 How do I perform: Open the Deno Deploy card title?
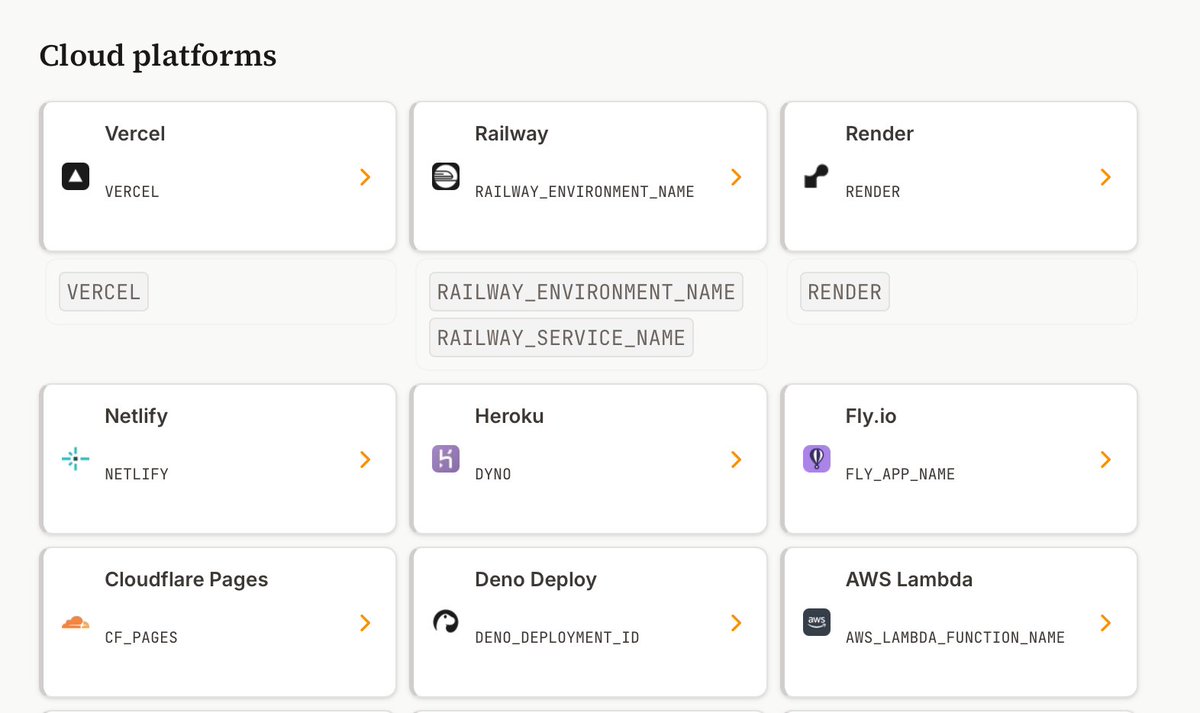[x=535, y=579]
